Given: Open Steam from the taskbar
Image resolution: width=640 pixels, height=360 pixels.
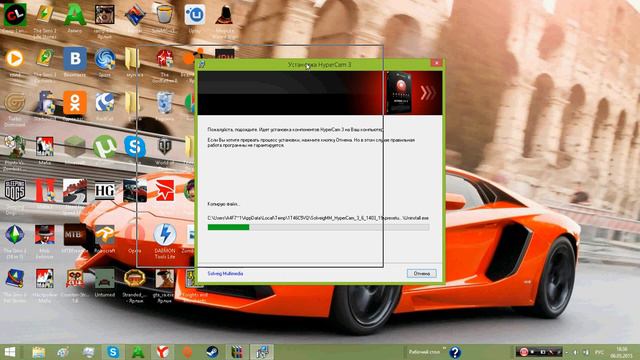Looking at the screenshot, I should click(212, 352).
